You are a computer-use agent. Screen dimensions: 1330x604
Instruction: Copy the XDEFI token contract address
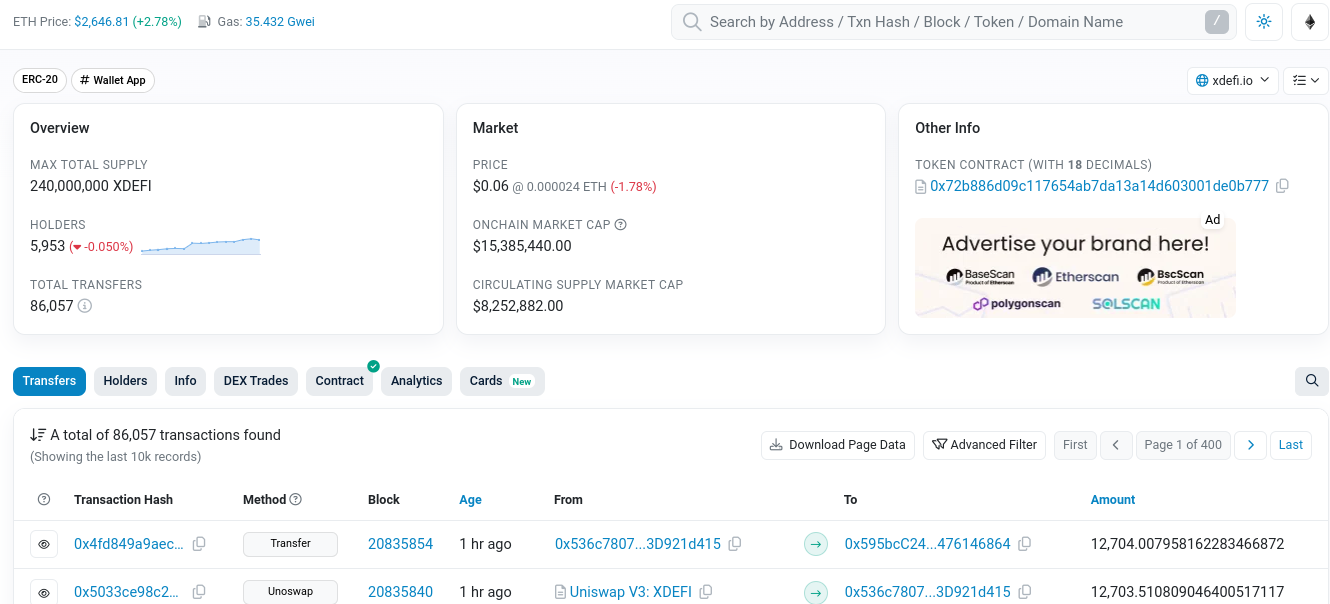[1283, 186]
